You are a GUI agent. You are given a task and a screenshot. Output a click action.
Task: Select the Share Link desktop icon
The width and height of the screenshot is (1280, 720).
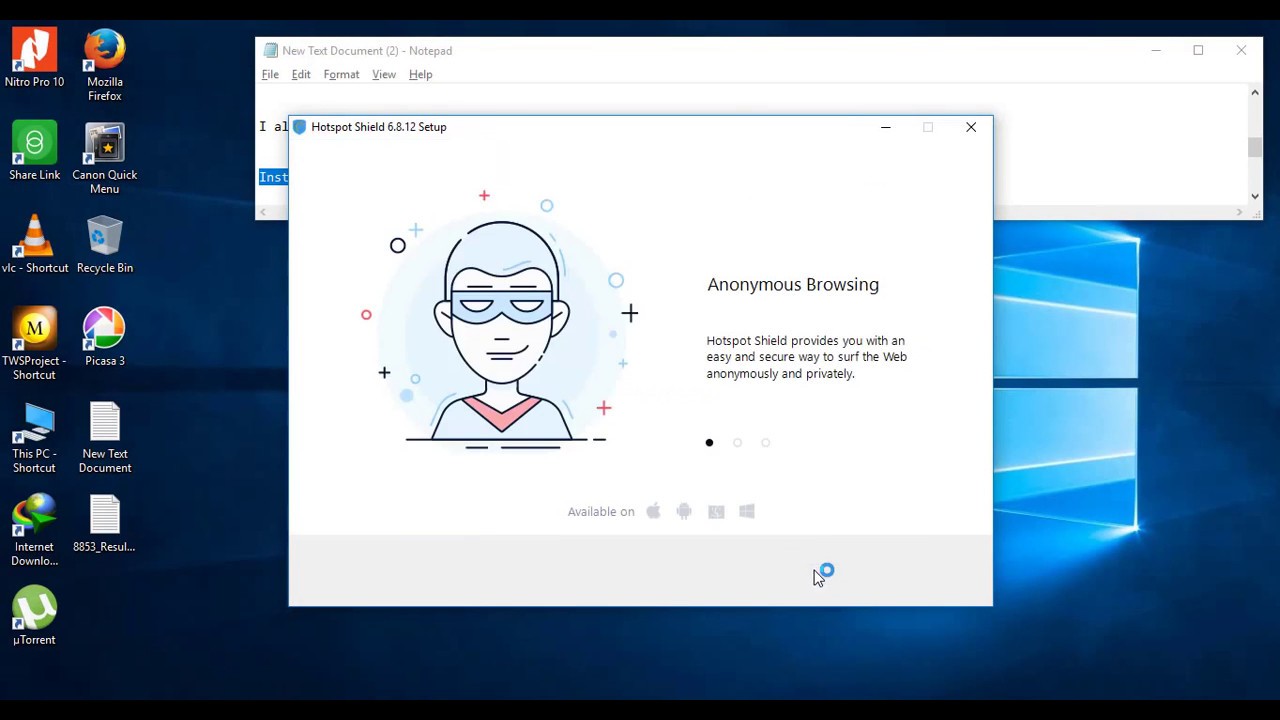point(34,151)
